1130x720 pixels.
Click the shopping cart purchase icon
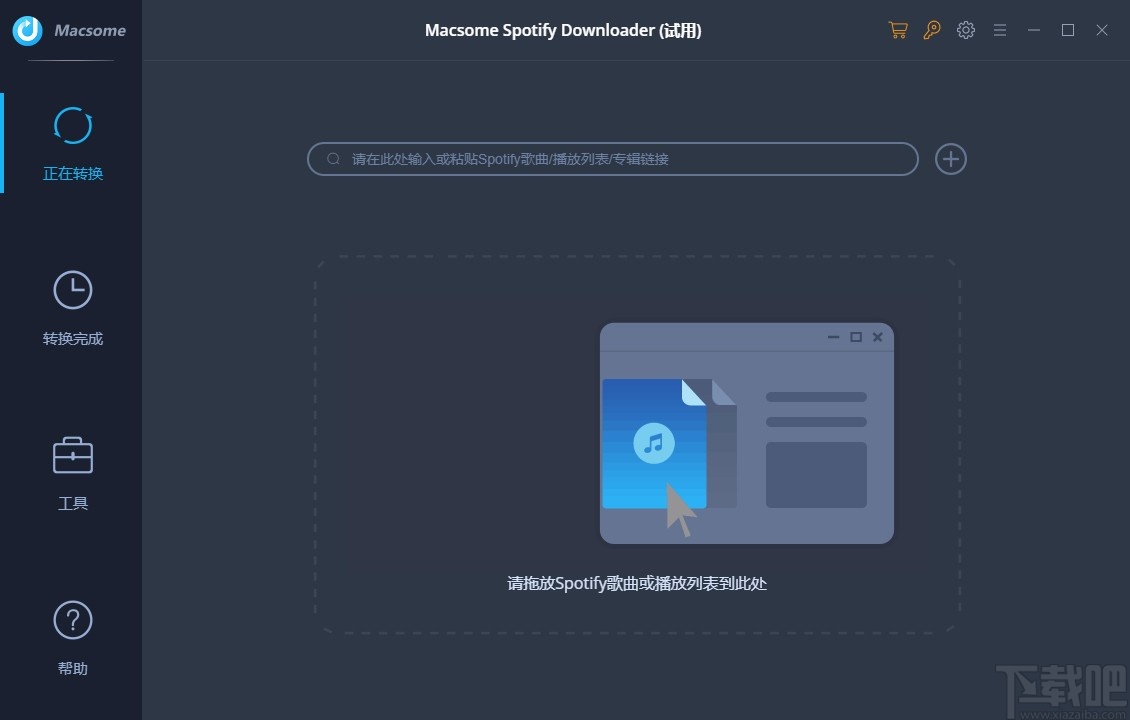tap(897, 30)
